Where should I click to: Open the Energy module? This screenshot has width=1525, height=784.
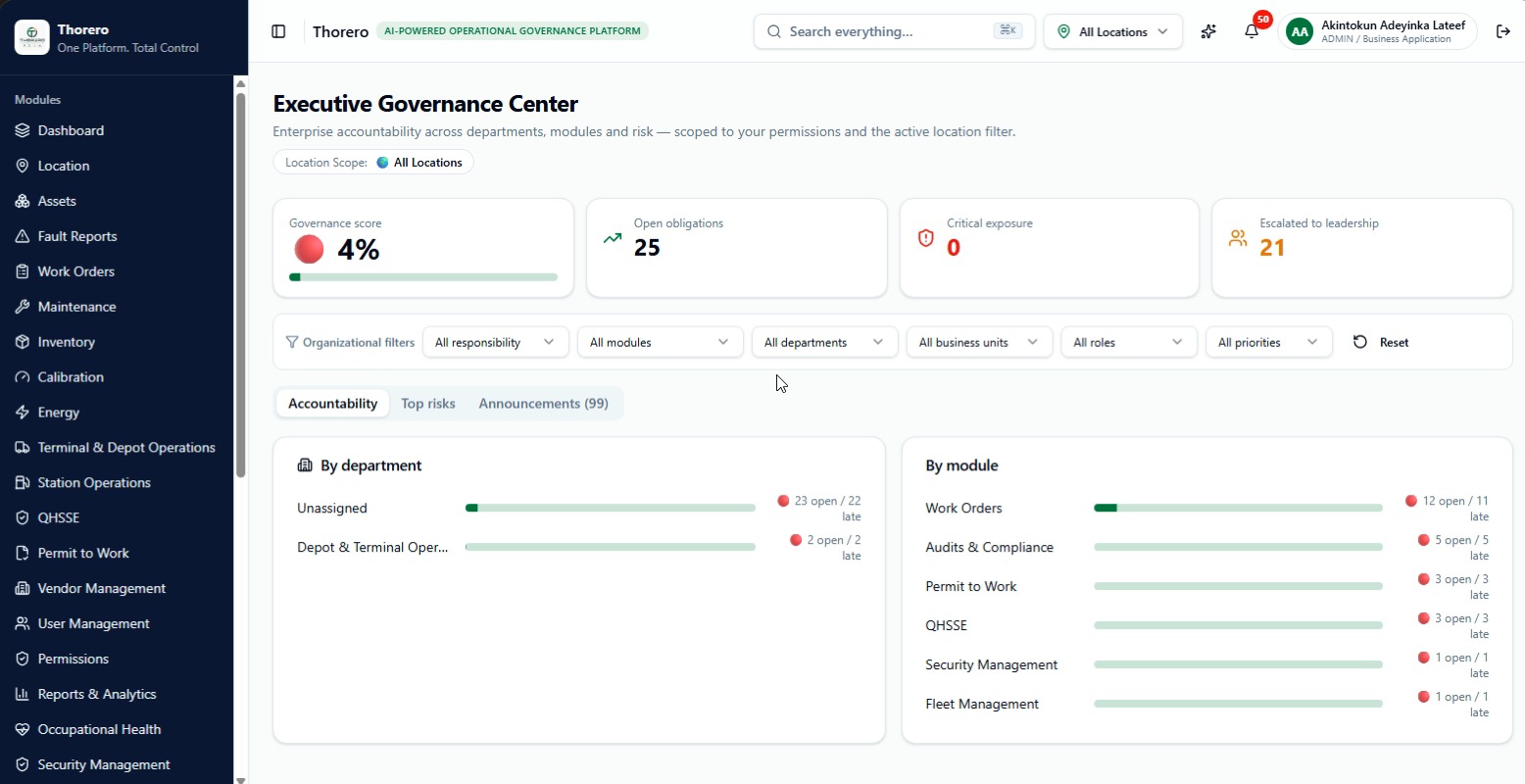point(59,413)
